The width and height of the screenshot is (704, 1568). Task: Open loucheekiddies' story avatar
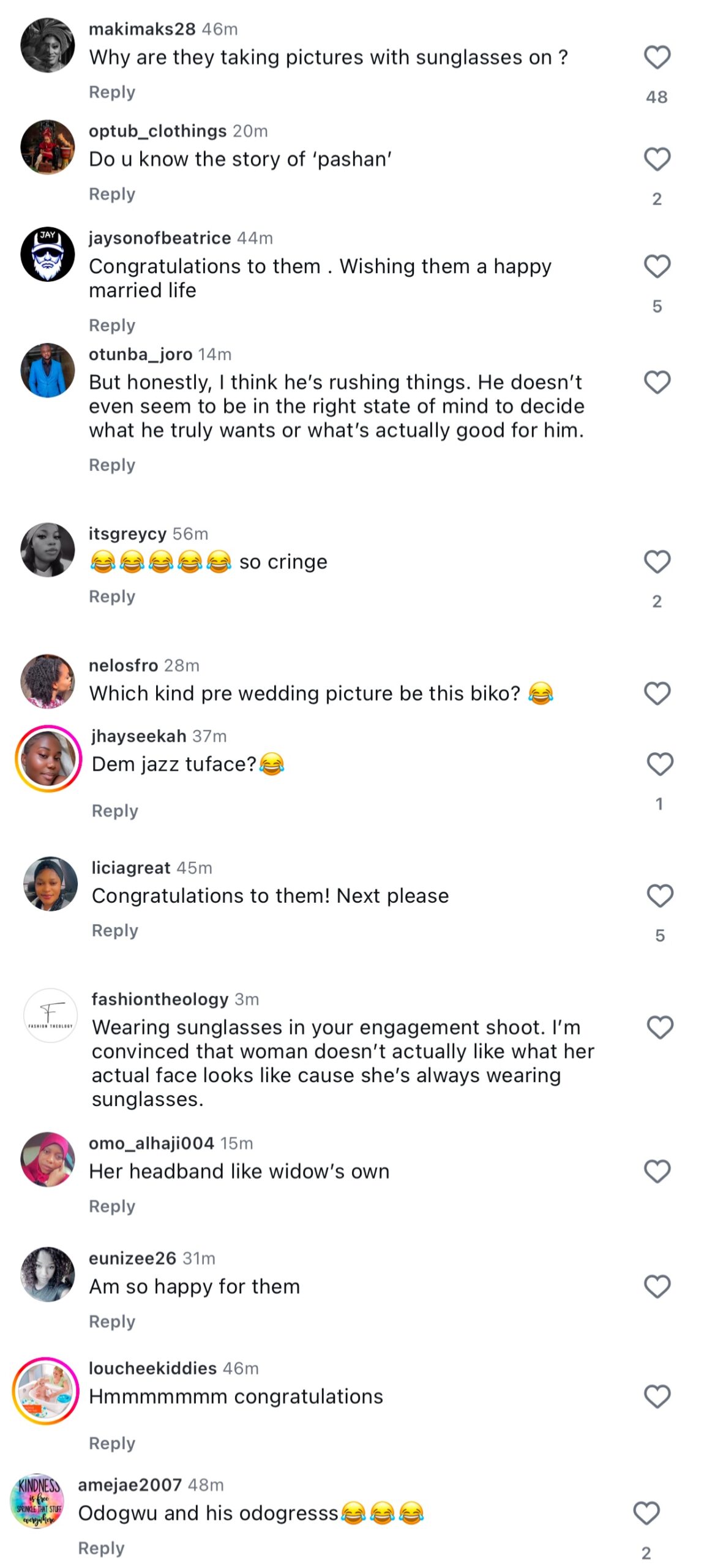[46, 1390]
